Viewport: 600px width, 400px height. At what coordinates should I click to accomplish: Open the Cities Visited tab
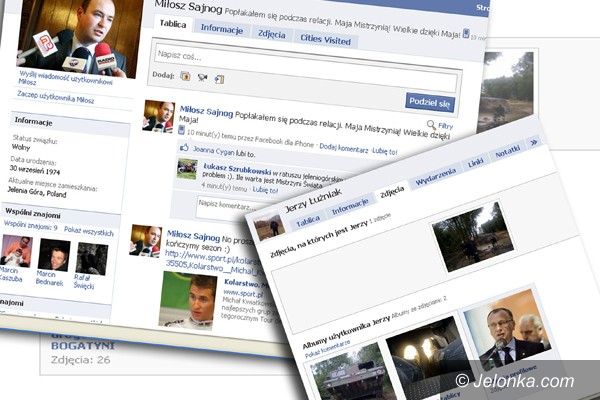(x=325, y=39)
